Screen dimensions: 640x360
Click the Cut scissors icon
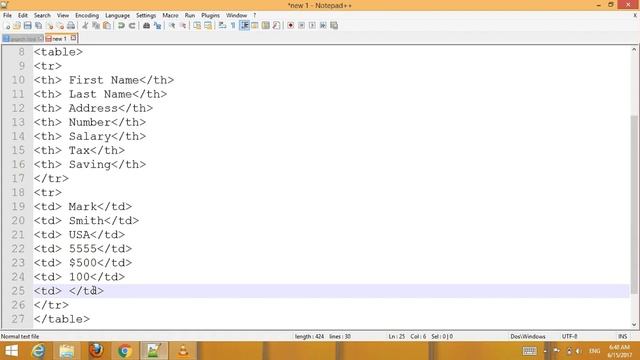tap(85, 25)
